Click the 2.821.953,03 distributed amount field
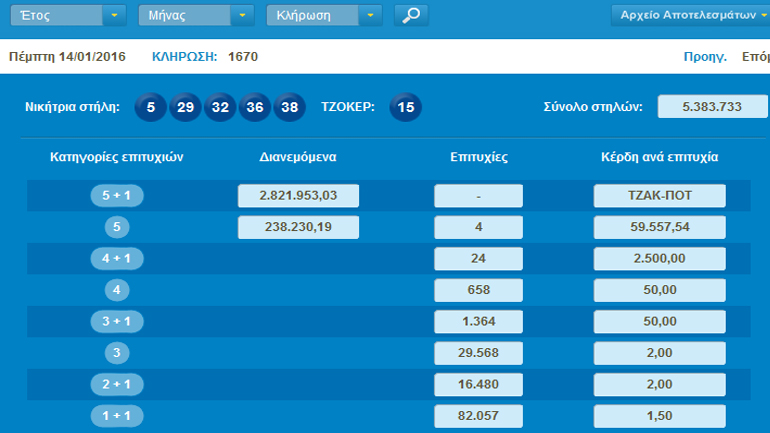The width and height of the screenshot is (770, 433). (x=298, y=196)
